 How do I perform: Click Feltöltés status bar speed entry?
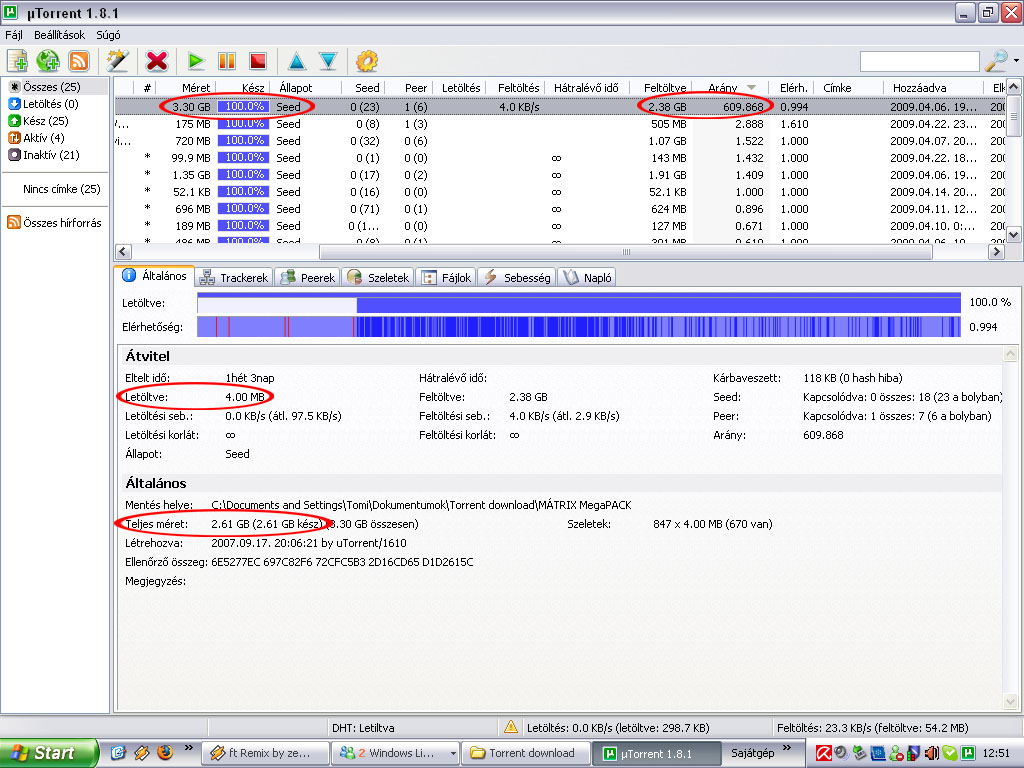[x=872, y=728]
